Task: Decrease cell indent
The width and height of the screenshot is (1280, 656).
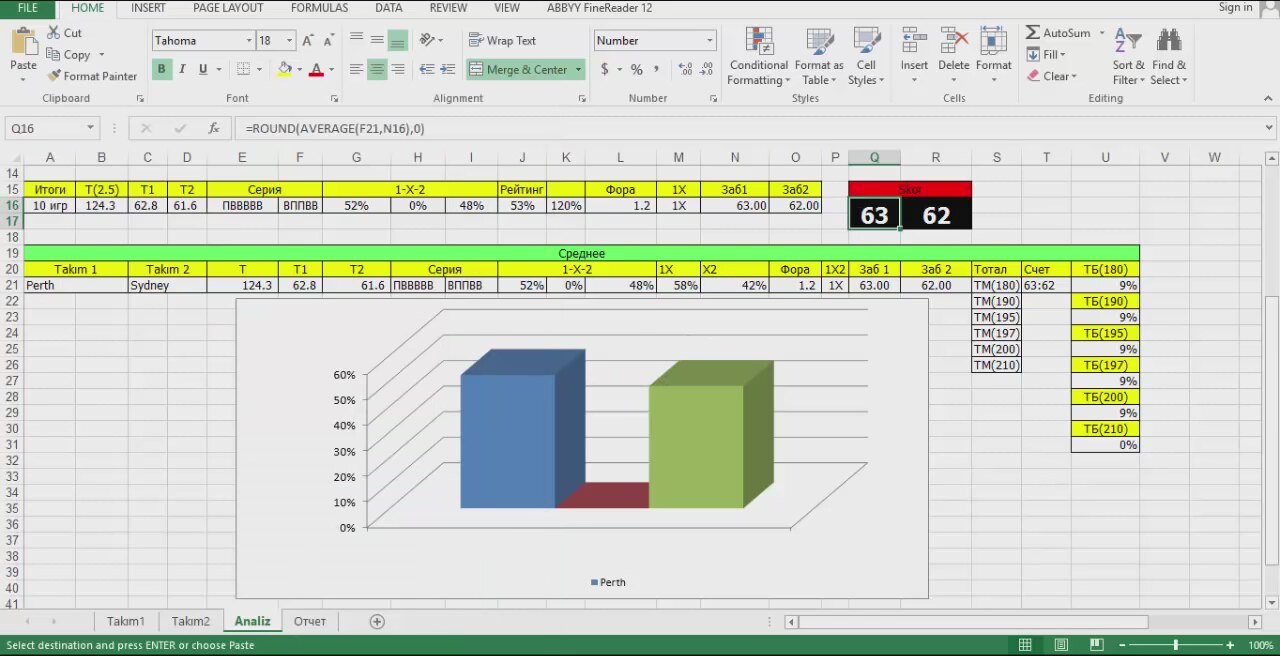Action: tap(427, 69)
